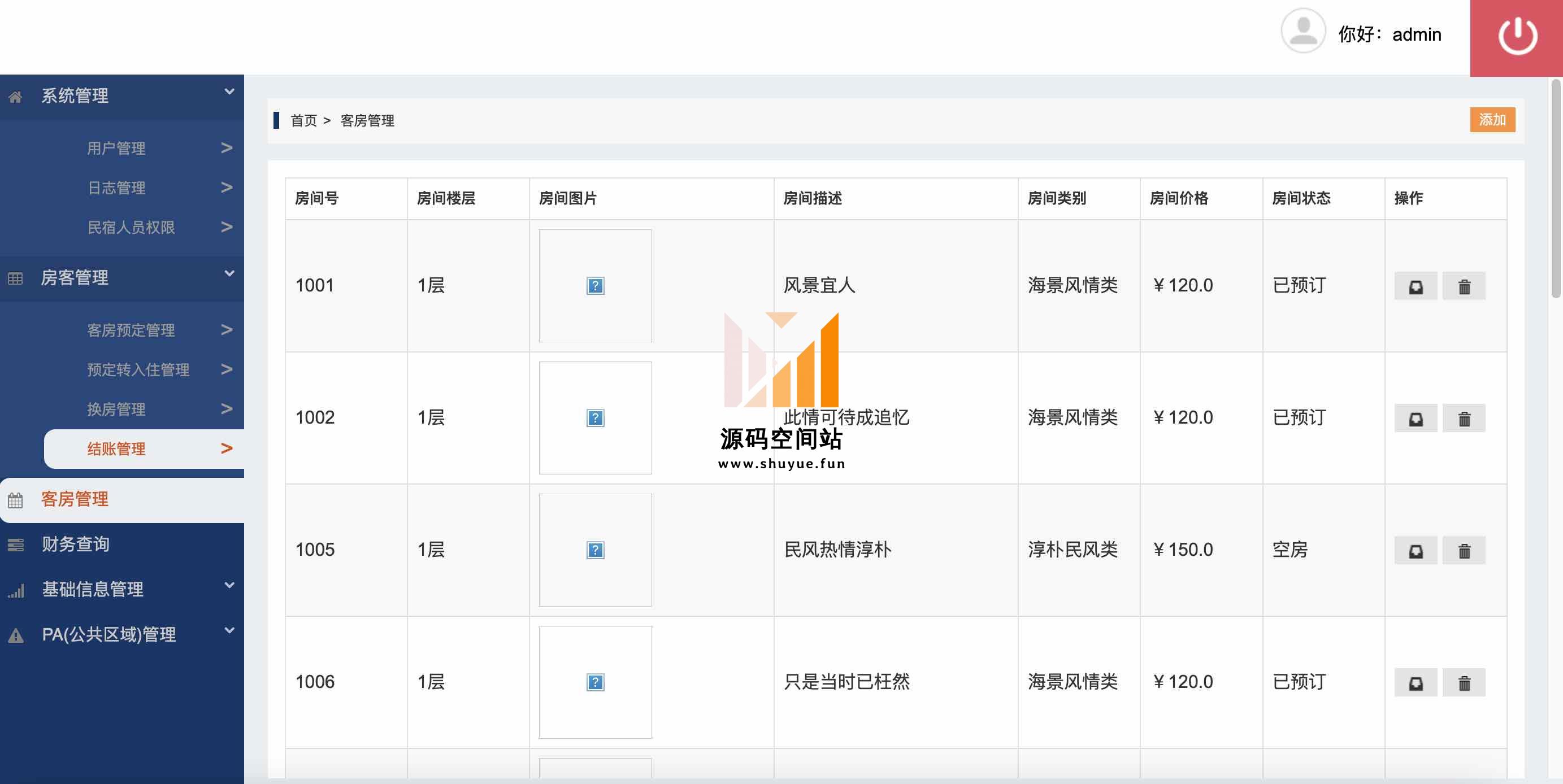The width and height of the screenshot is (1563, 784).
Task: Click the 房间价格 column header
Action: point(1179,198)
